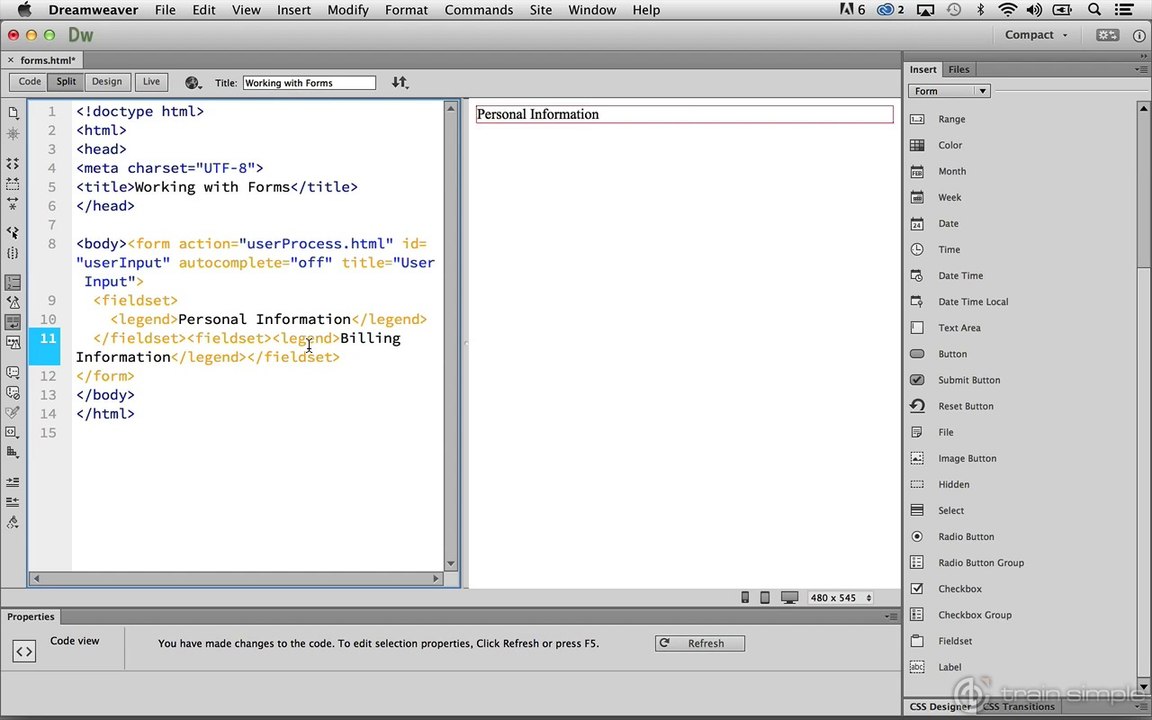Select the Insert panel tab
The height and width of the screenshot is (720, 1152).
pyautogui.click(x=923, y=69)
